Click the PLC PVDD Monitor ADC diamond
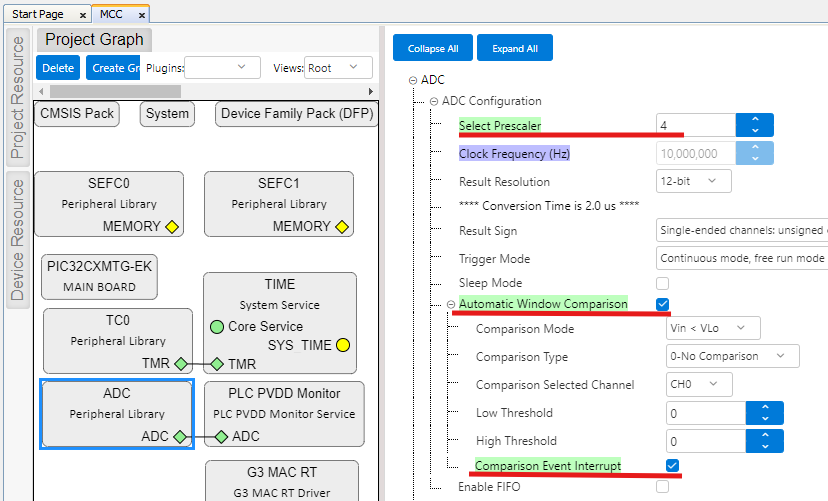828x501 pixels. tap(221, 437)
